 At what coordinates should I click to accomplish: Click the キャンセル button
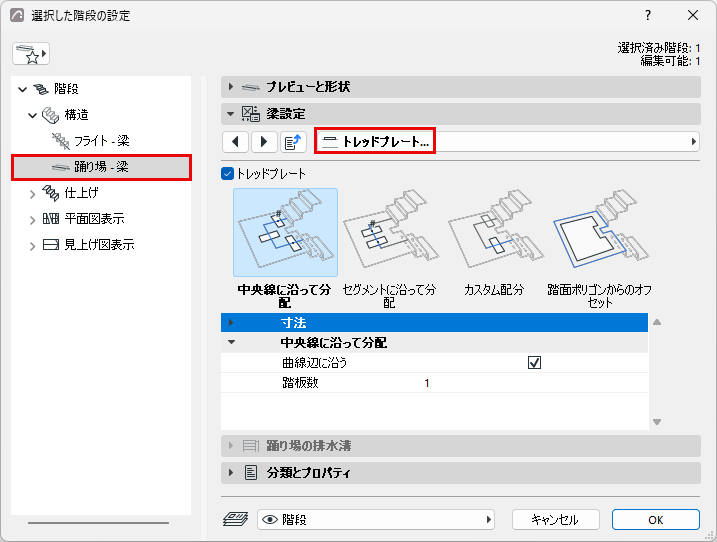click(555, 520)
